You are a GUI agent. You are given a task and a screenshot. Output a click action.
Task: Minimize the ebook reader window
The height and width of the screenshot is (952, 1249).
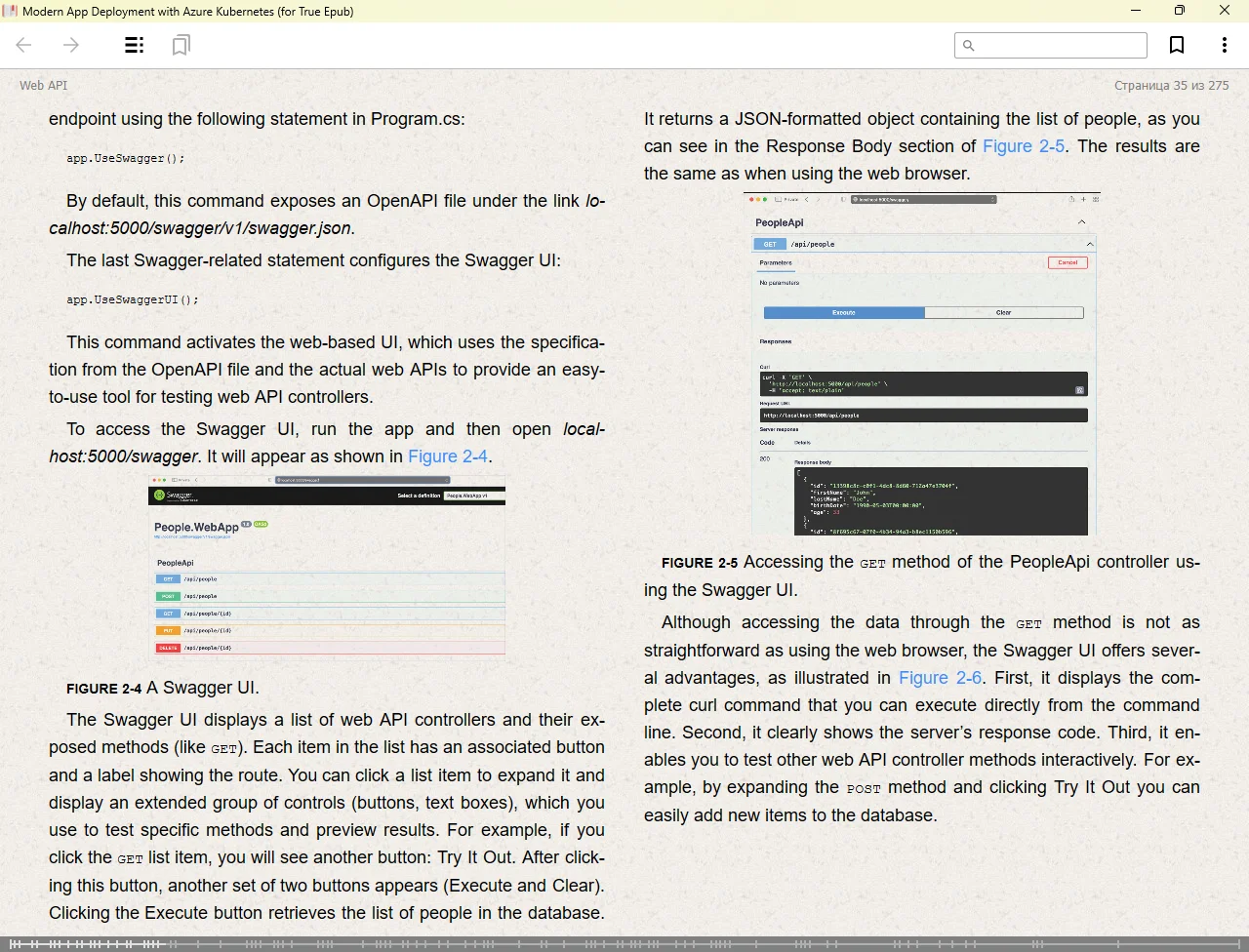[1136, 11]
